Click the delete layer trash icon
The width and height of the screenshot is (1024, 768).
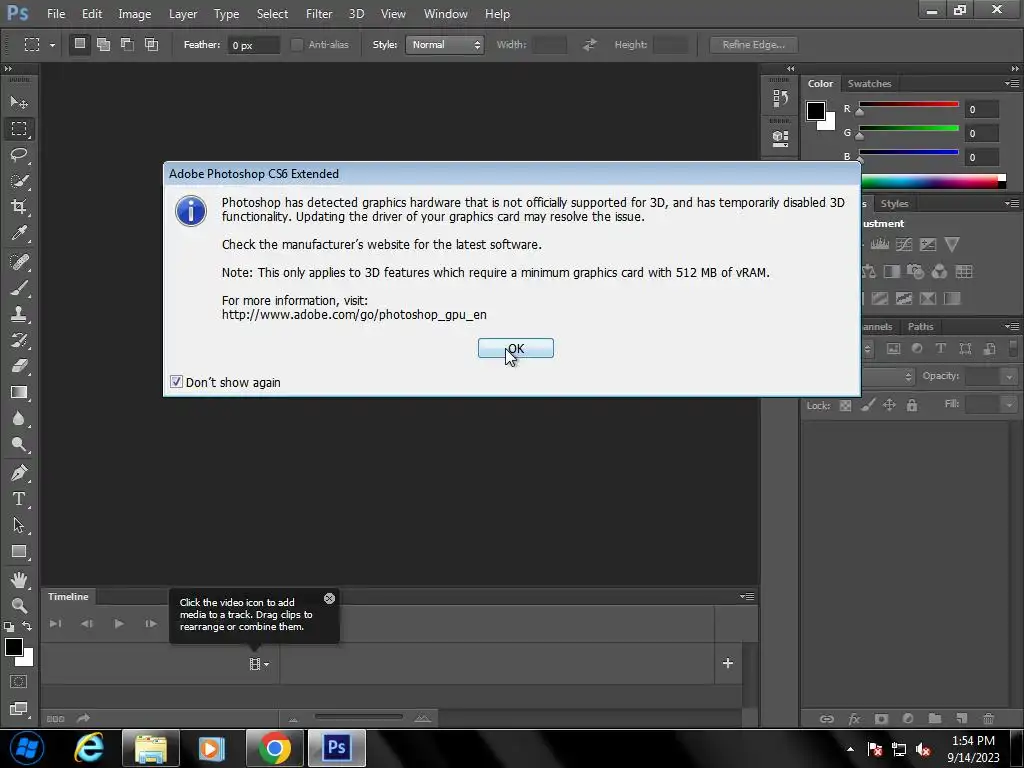point(989,718)
